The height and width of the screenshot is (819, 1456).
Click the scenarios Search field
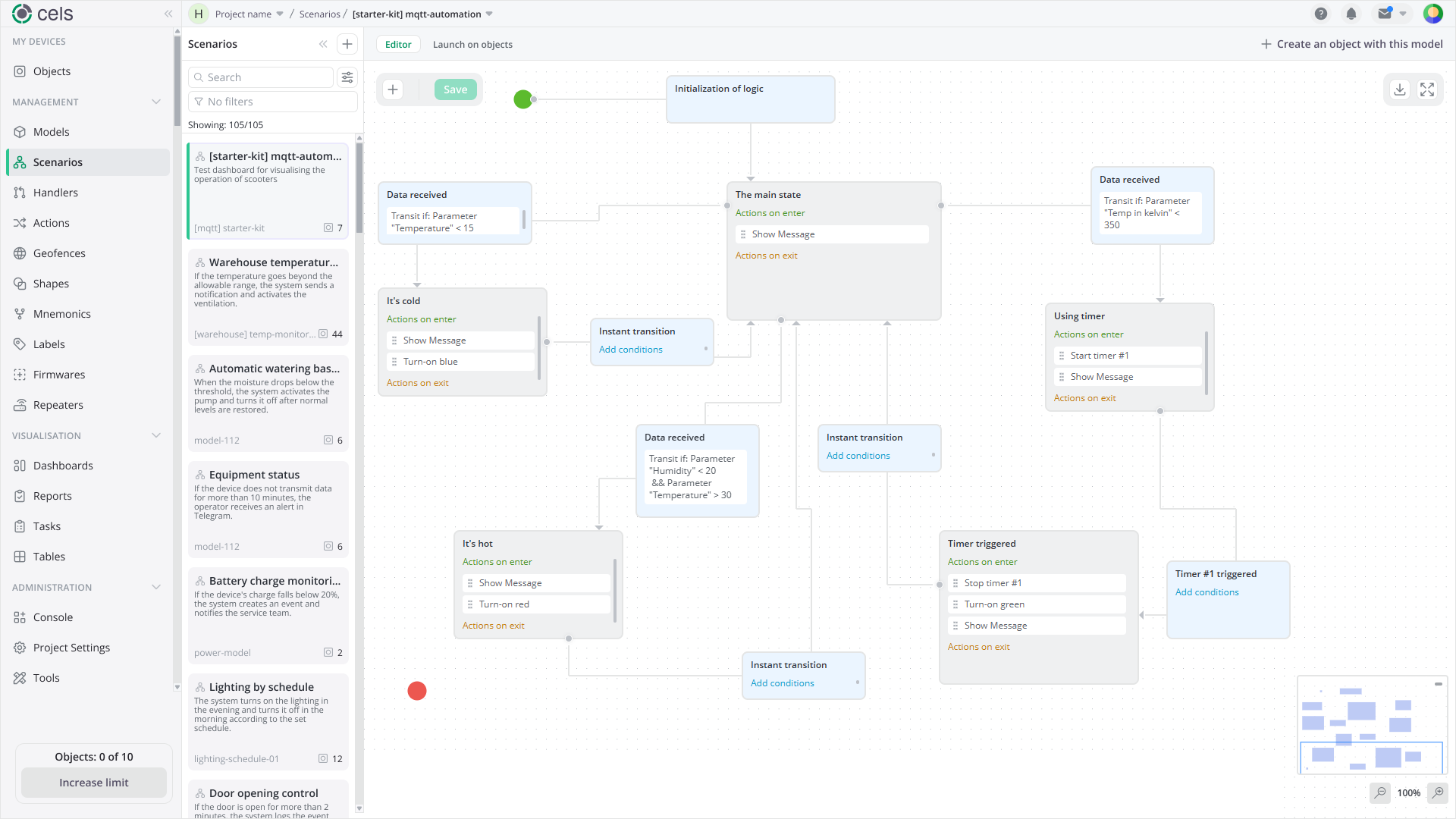tap(261, 77)
